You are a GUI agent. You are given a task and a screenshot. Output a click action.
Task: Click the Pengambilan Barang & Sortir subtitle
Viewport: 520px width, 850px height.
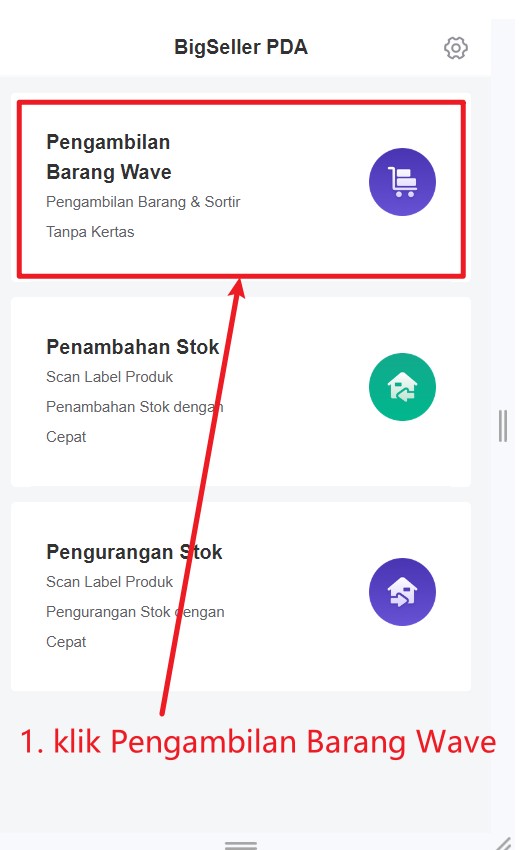point(143,202)
